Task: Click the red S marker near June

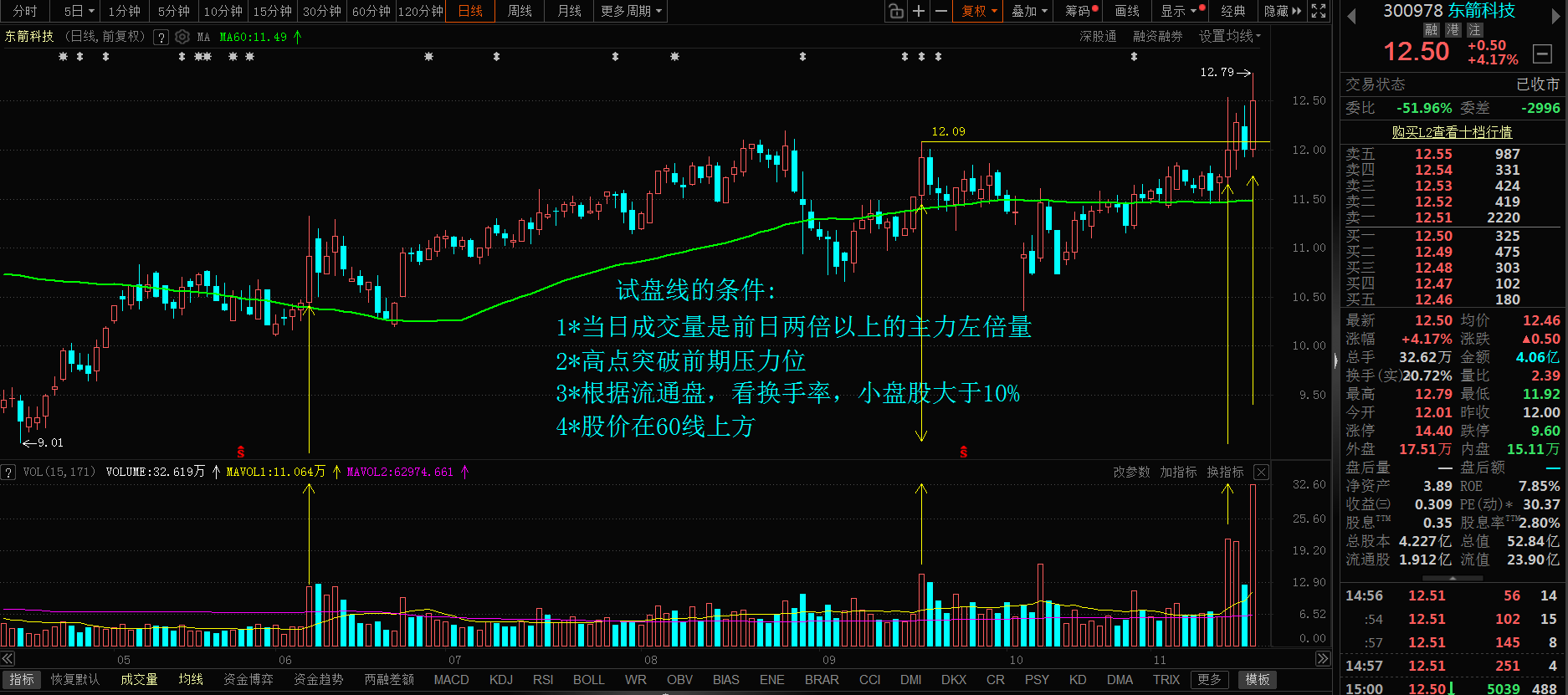Action: click(x=241, y=452)
